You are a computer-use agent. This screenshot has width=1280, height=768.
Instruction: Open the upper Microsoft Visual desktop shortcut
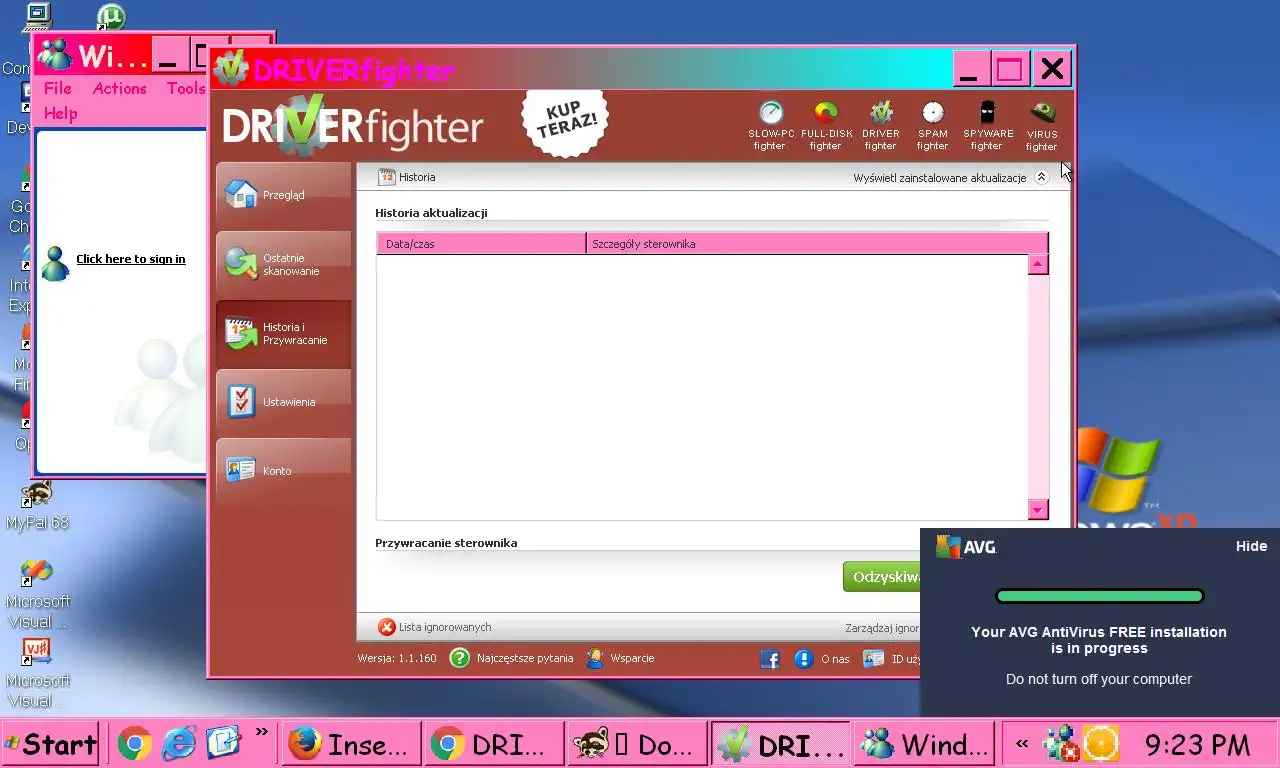tap(37, 594)
